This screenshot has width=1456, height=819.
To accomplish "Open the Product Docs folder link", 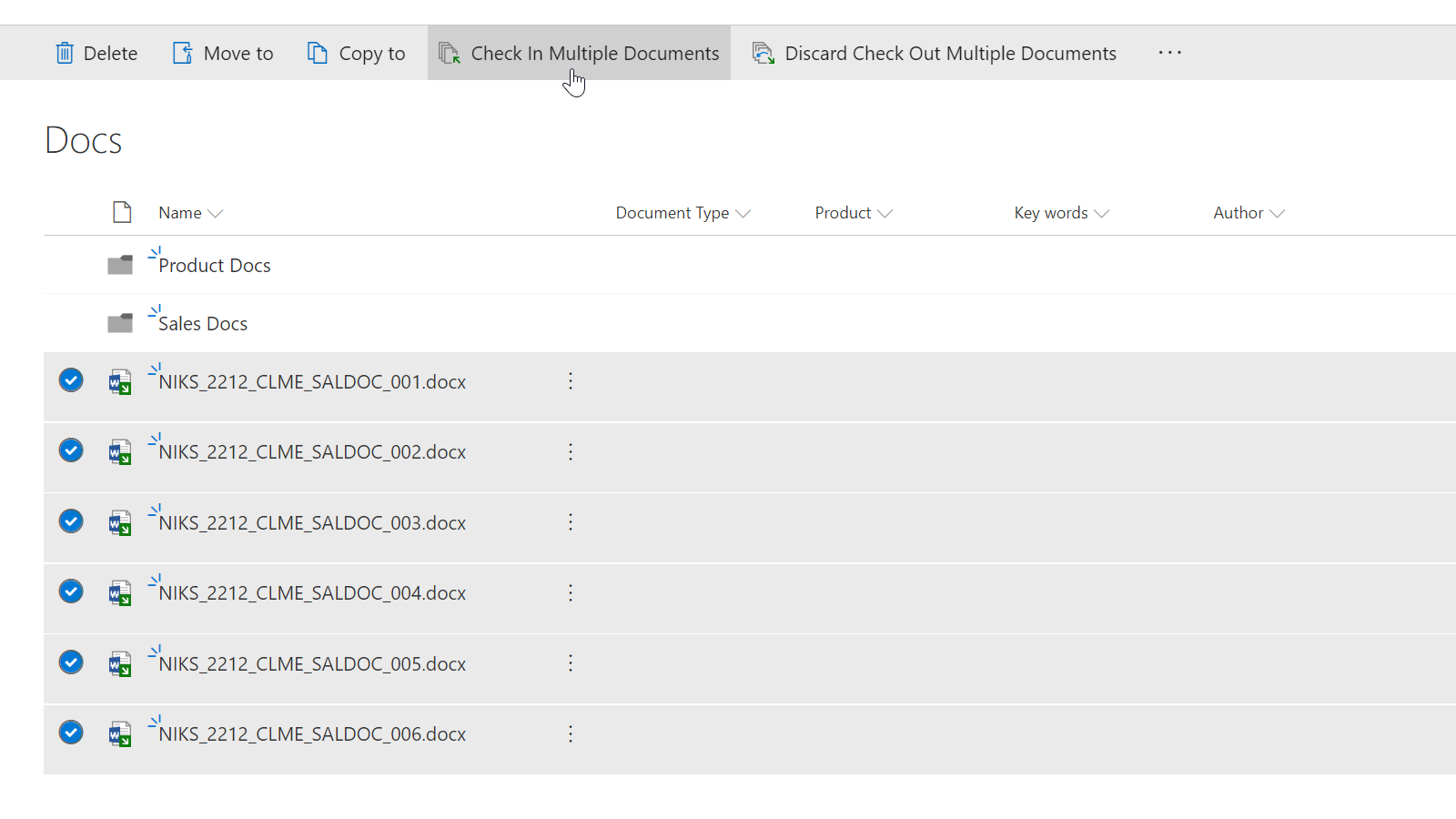I will (x=215, y=266).
